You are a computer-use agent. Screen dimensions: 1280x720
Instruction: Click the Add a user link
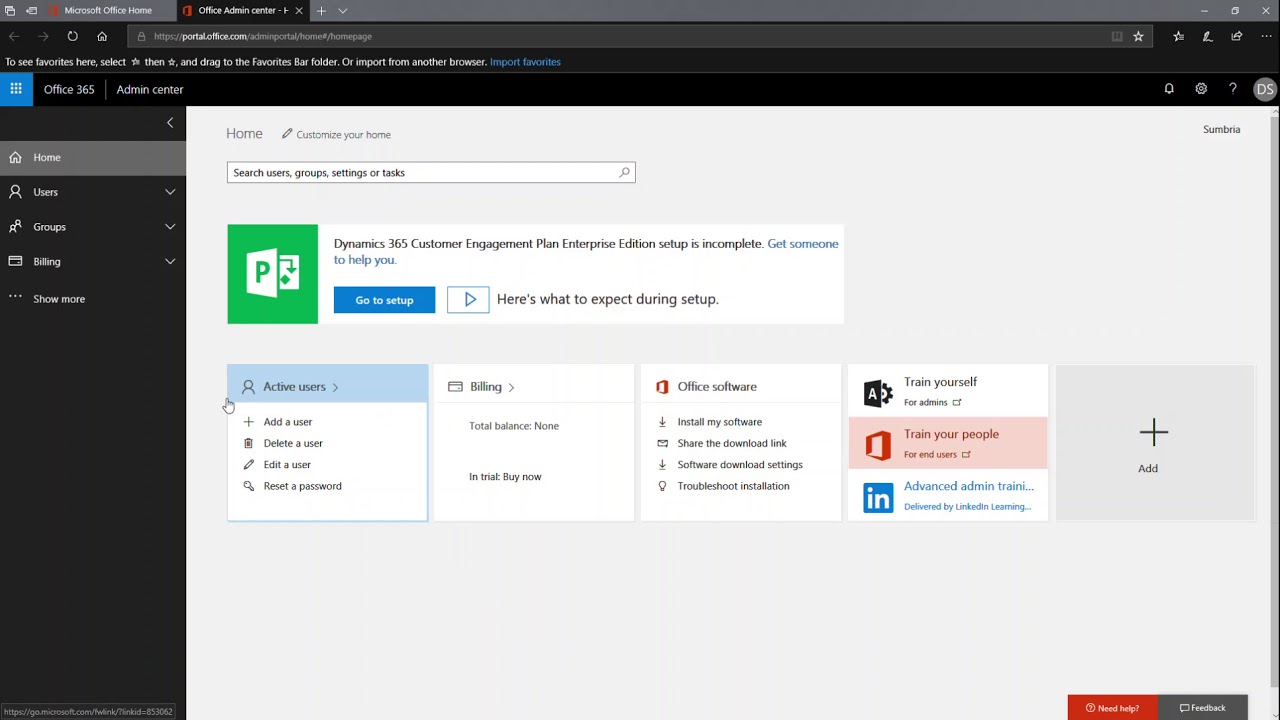288,422
